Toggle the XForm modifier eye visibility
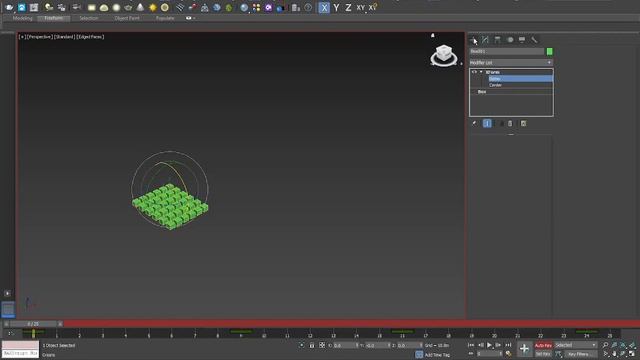Image resolution: width=640 pixels, height=360 pixels. (474, 72)
